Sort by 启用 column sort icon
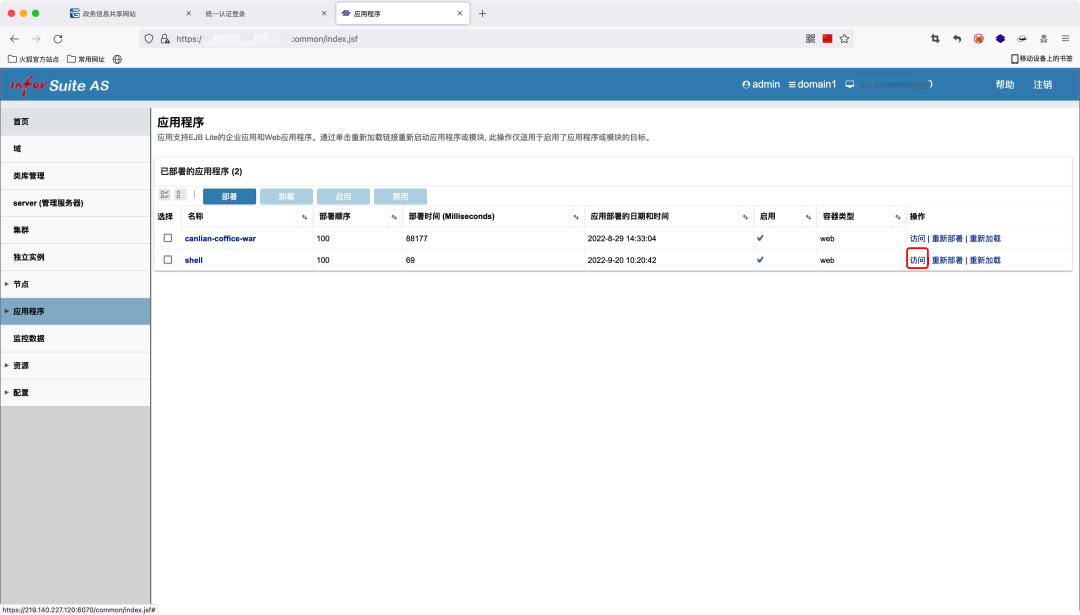This screenshot has width=1080, height=615. click(808, 217)
